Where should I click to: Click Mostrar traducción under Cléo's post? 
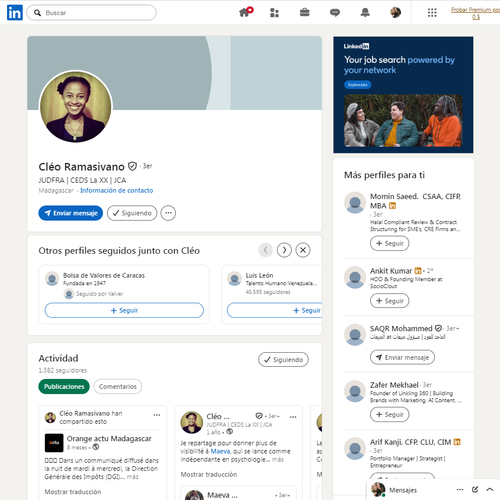click(209, 474)
